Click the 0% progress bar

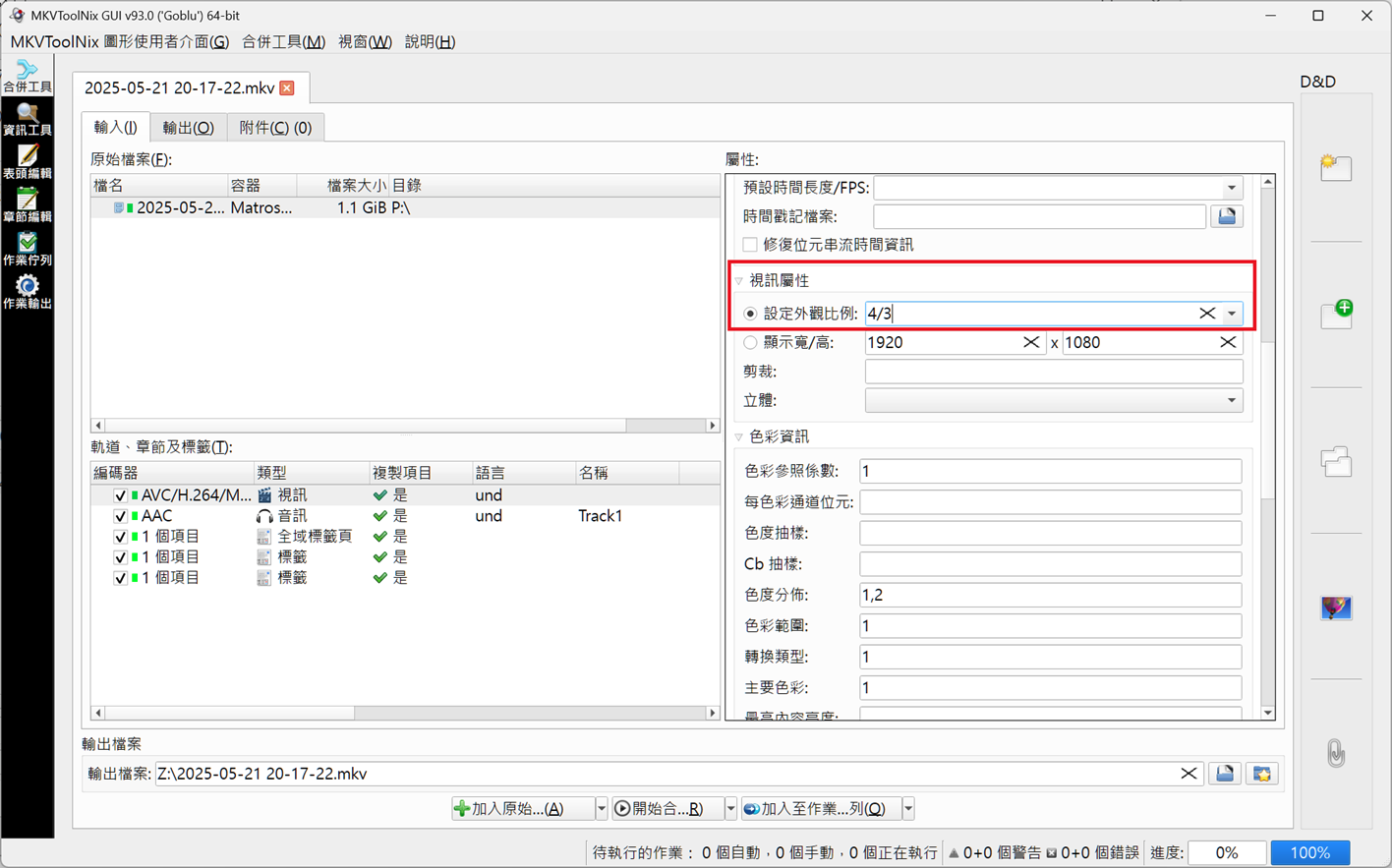(1226, 852)
